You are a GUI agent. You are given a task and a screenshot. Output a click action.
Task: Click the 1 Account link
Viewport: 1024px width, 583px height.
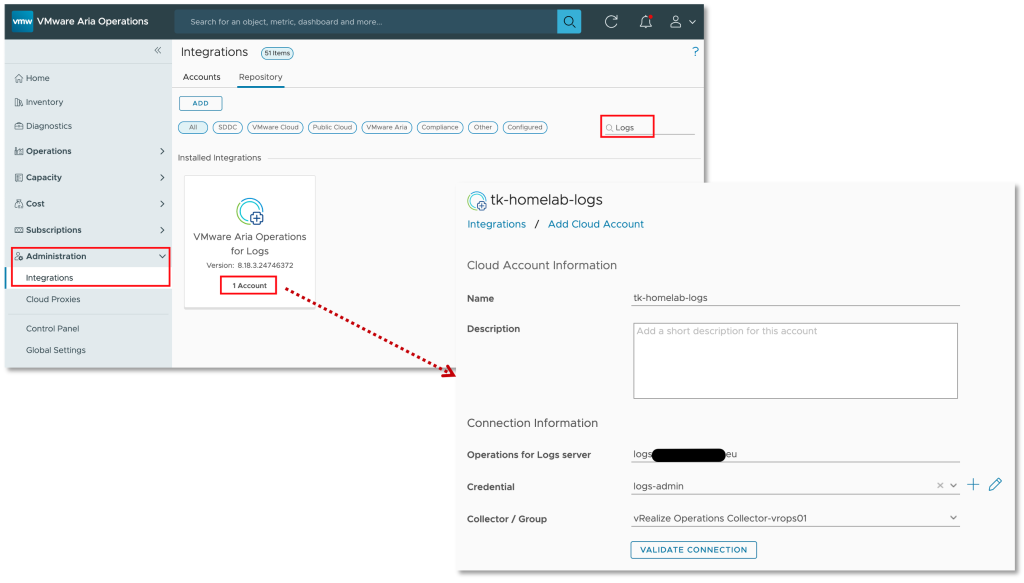click(249, 286)
